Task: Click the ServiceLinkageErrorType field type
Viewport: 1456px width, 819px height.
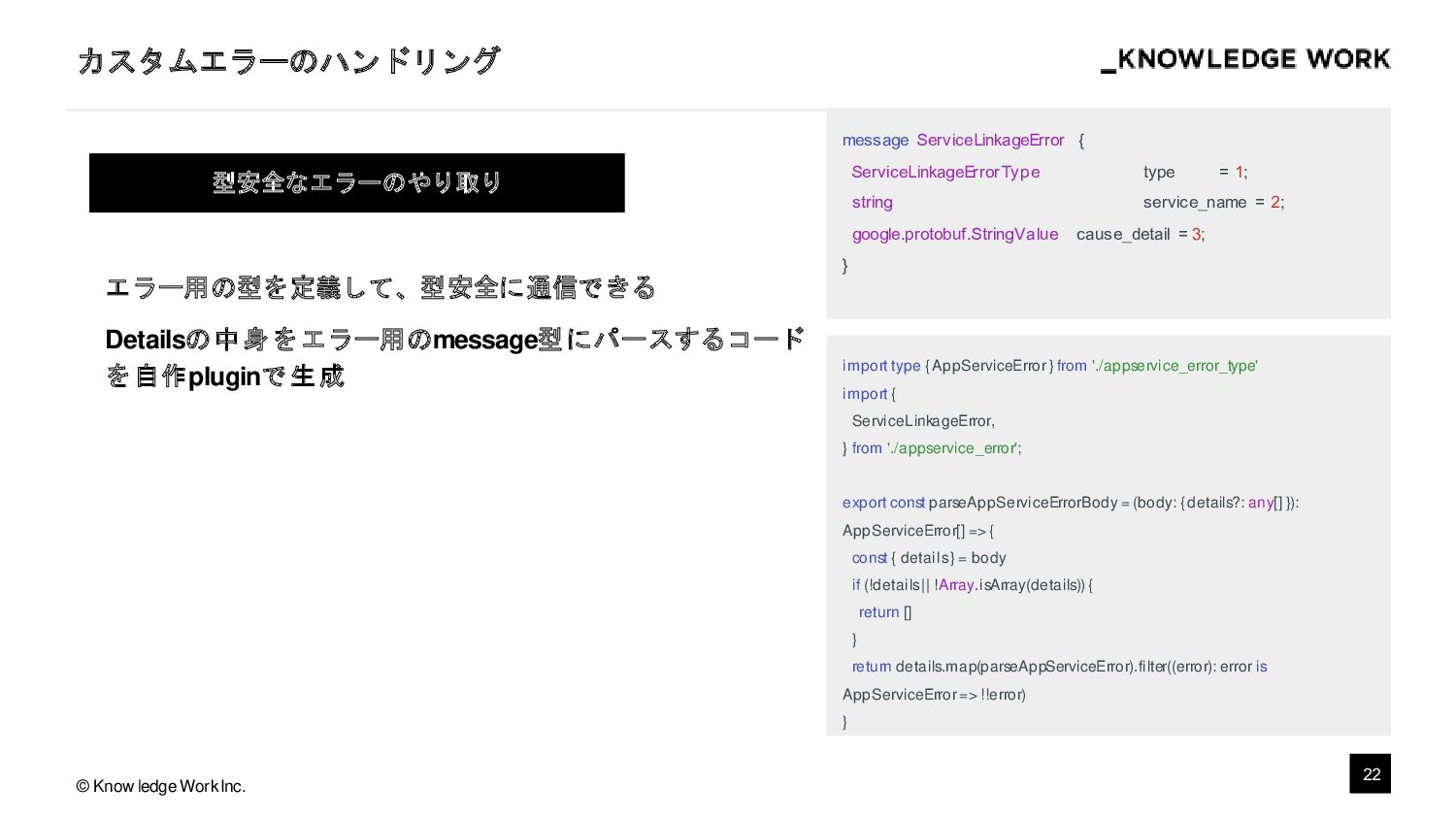Action: point(945,172)
